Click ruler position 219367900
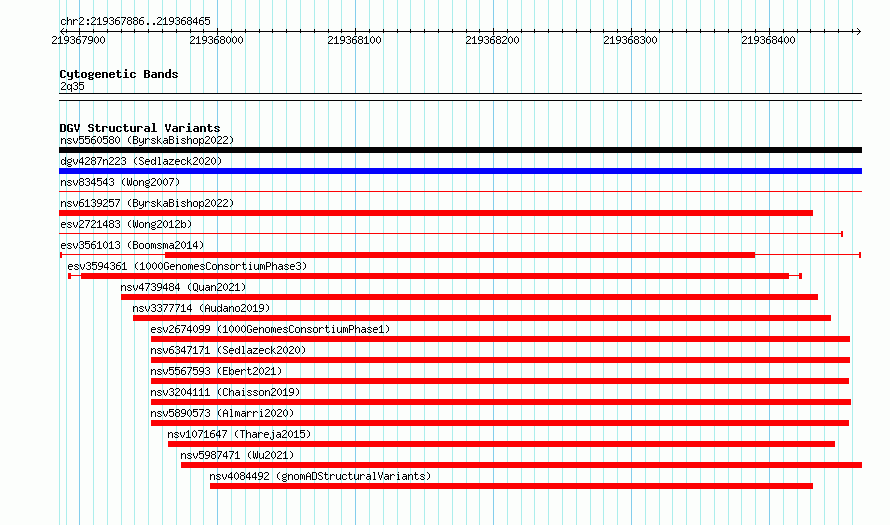Screen dimensions: 890x525 click(78, 40)
